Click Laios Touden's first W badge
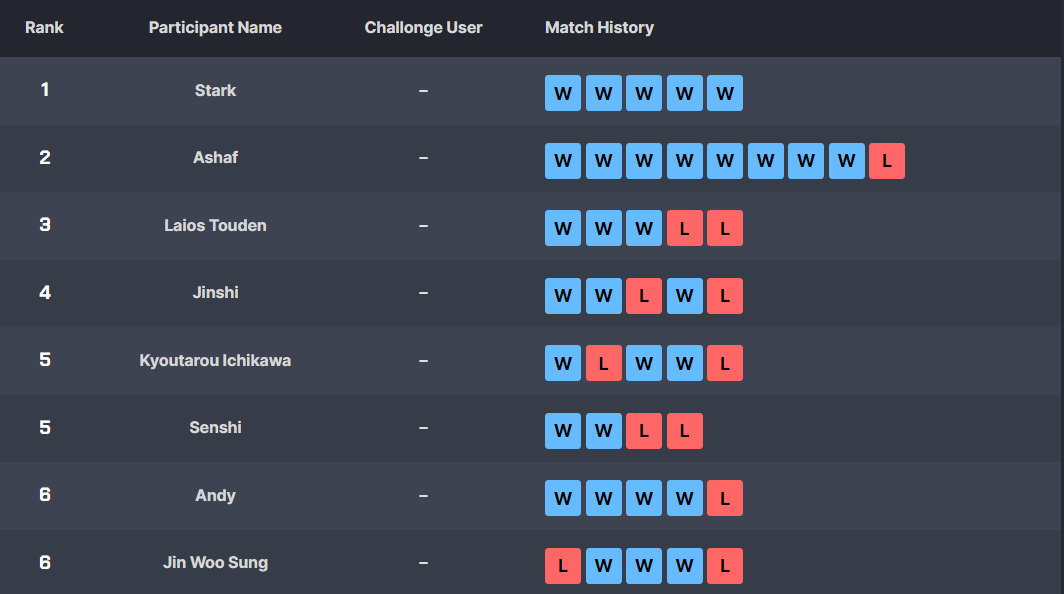This screenshot has width=1064, height=594. point(563,228)
